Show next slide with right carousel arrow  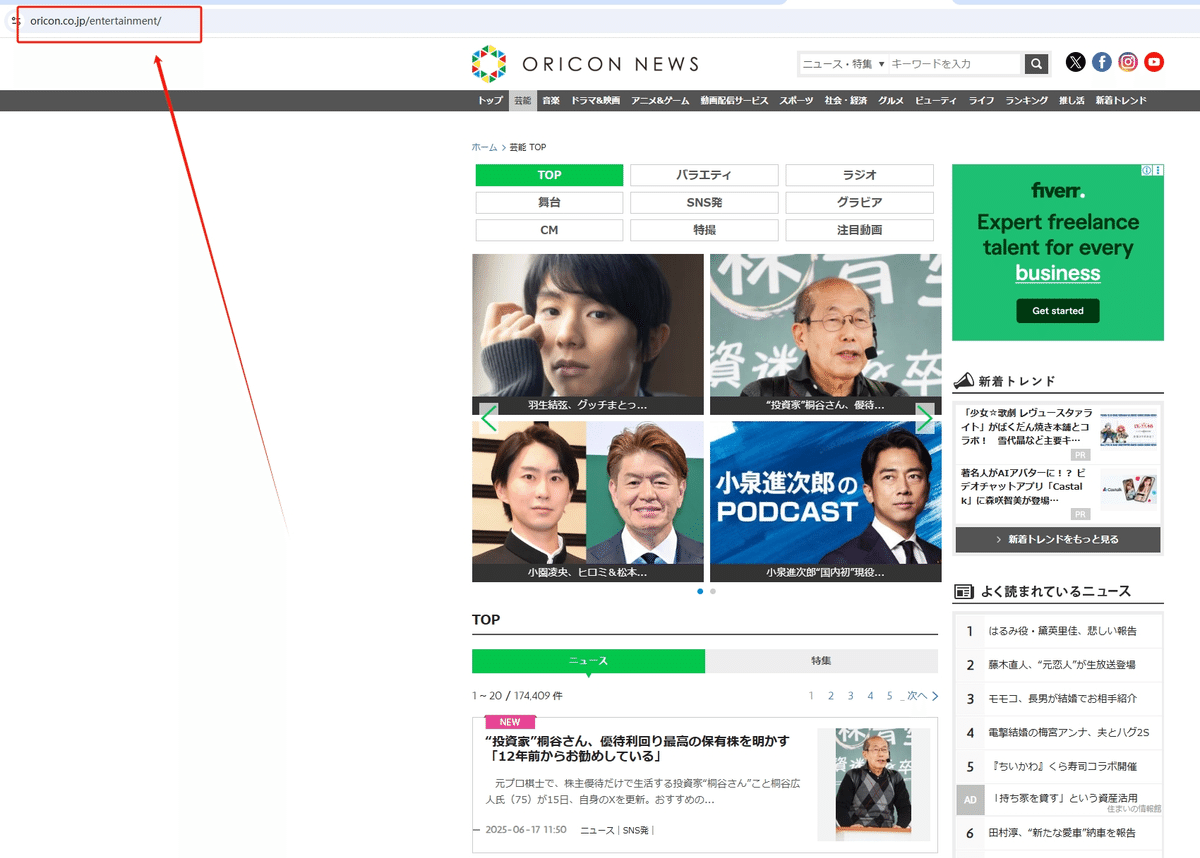925,417
